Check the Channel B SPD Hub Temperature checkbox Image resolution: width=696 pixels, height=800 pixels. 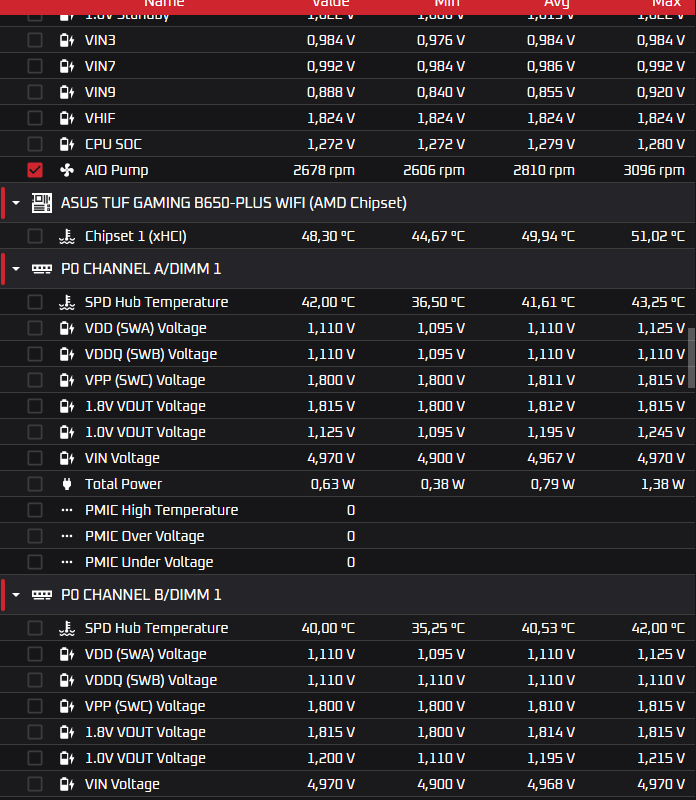point(35,628)
